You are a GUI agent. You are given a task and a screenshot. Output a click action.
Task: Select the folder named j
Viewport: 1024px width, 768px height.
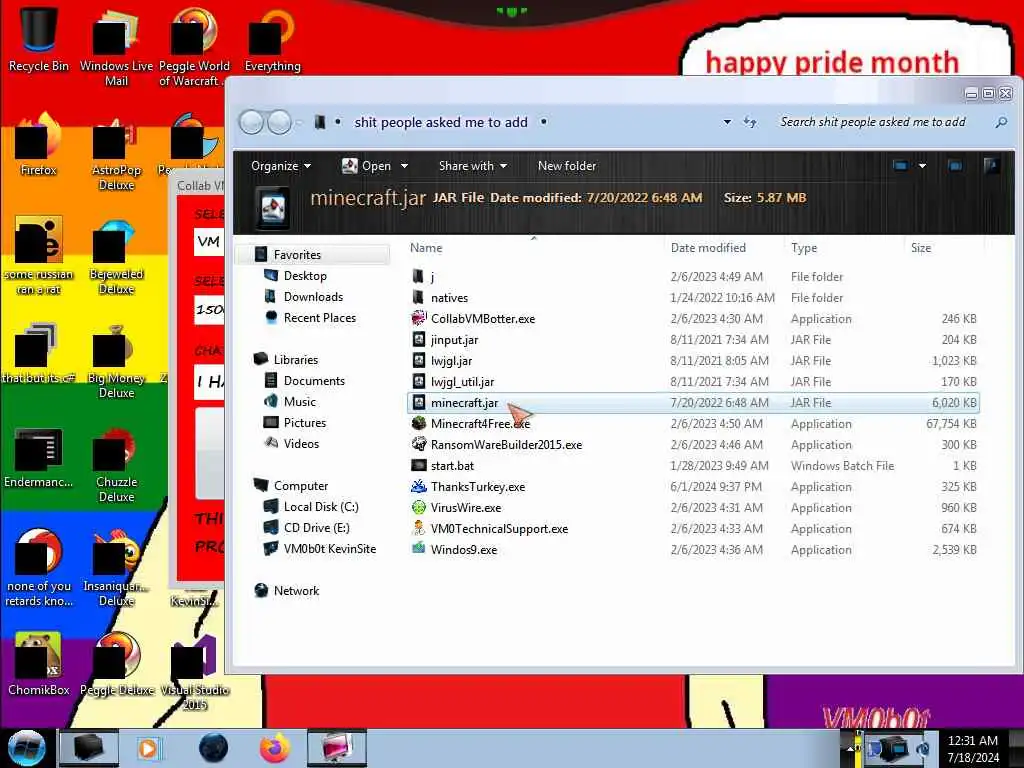pyautogui.click(x=432, y=276)
